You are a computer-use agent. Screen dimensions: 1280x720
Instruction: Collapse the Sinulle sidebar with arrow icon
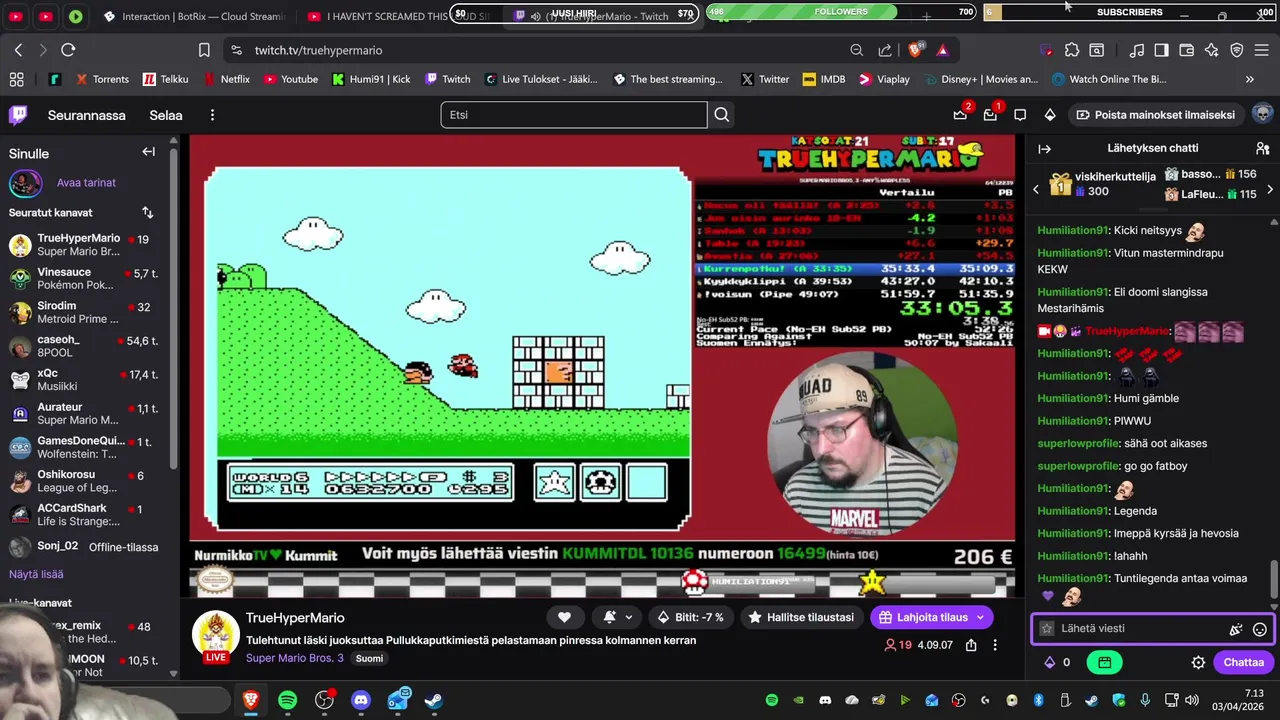point(148,152)
